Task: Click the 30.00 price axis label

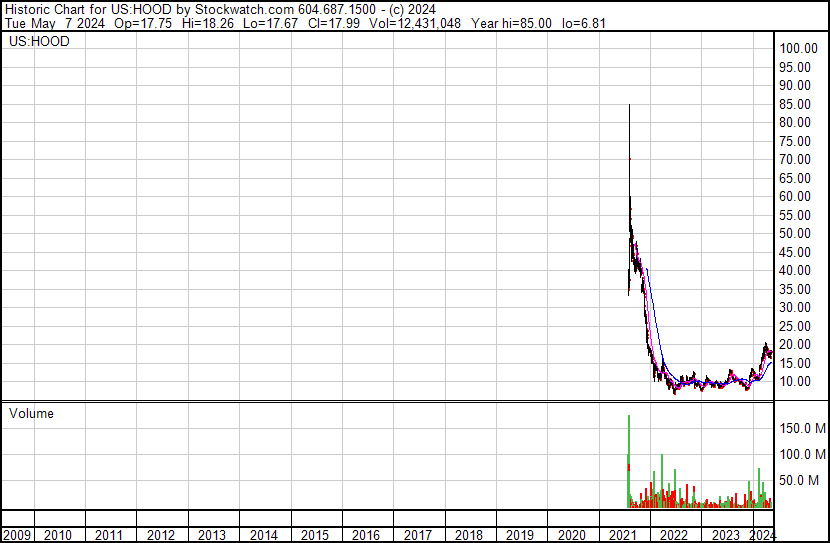Action: click(x=795, y=307)
